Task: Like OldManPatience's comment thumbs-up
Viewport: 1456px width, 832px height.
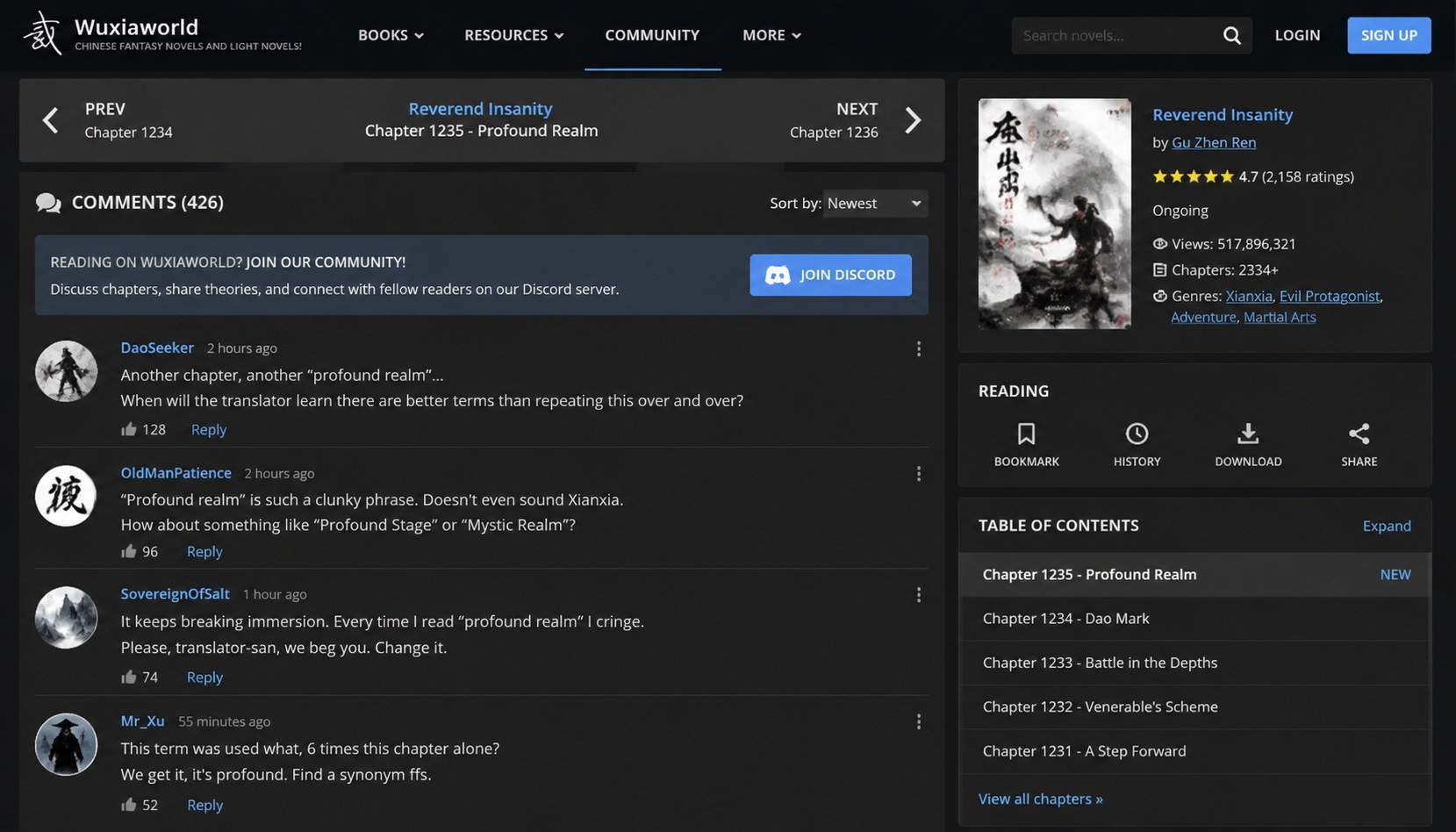Action: click(x=129, y=551)
